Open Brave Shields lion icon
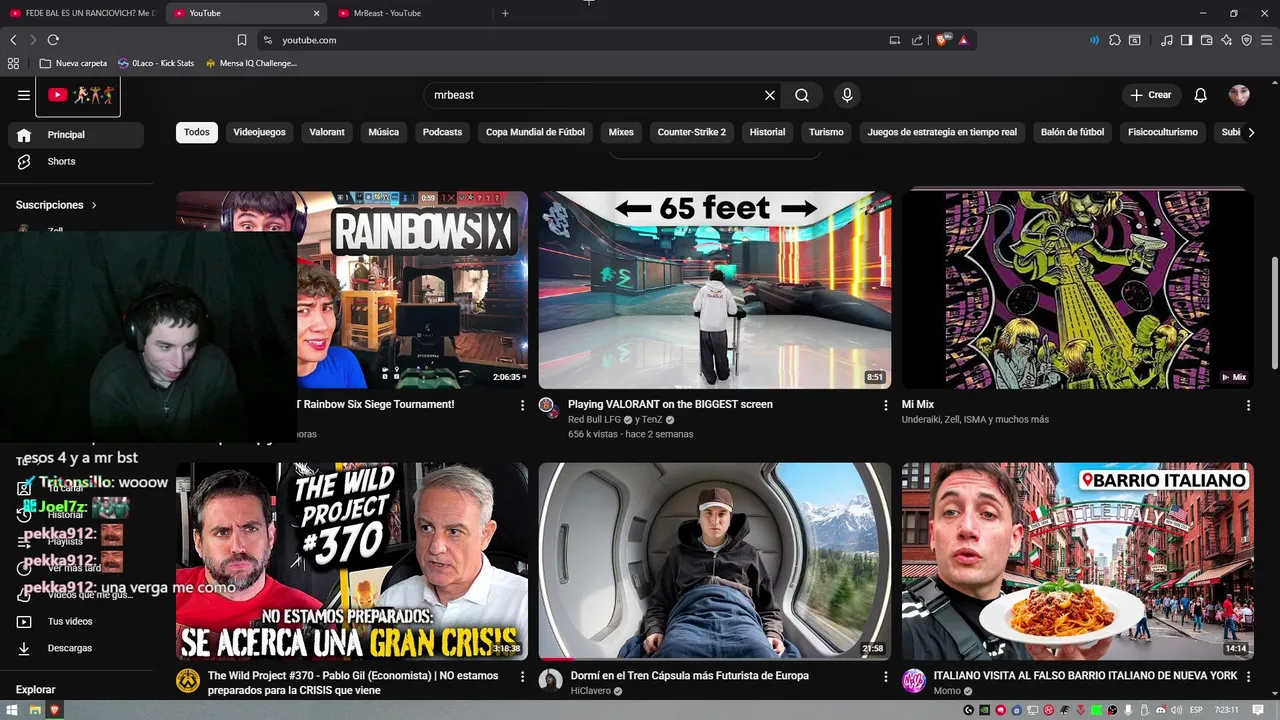 (x=941, y=40)
